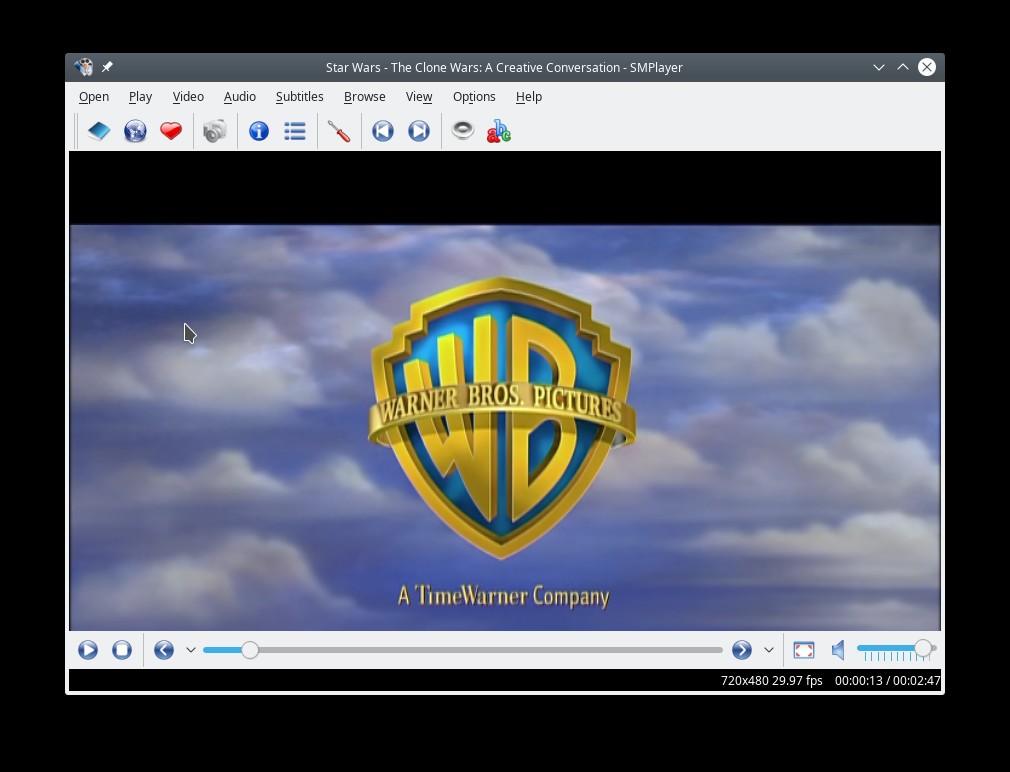Minimize the SMPlayer window
The width and height of the screenshot is (1010, 772).
(879, 67)
